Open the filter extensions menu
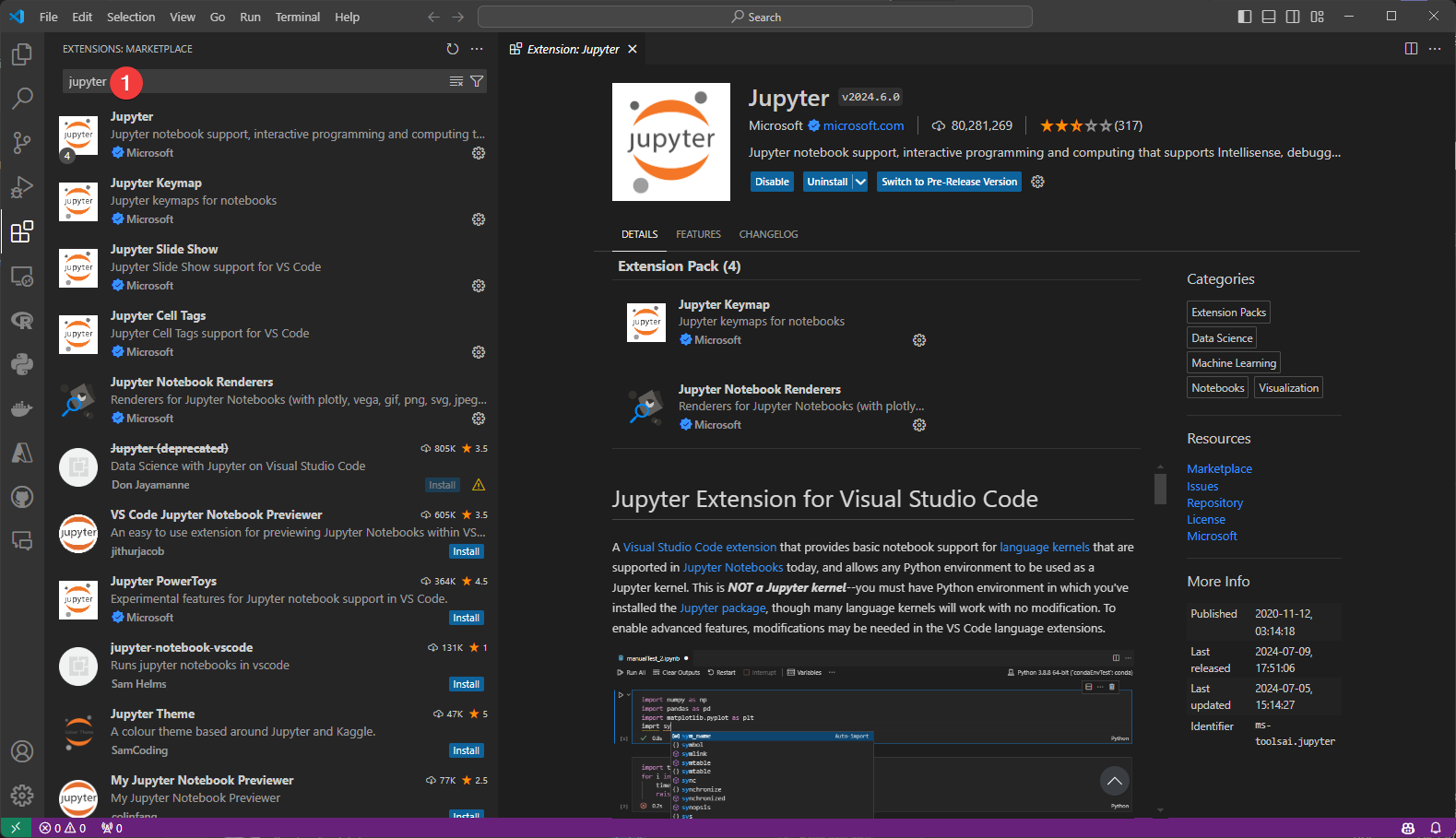 click(477, 82)
